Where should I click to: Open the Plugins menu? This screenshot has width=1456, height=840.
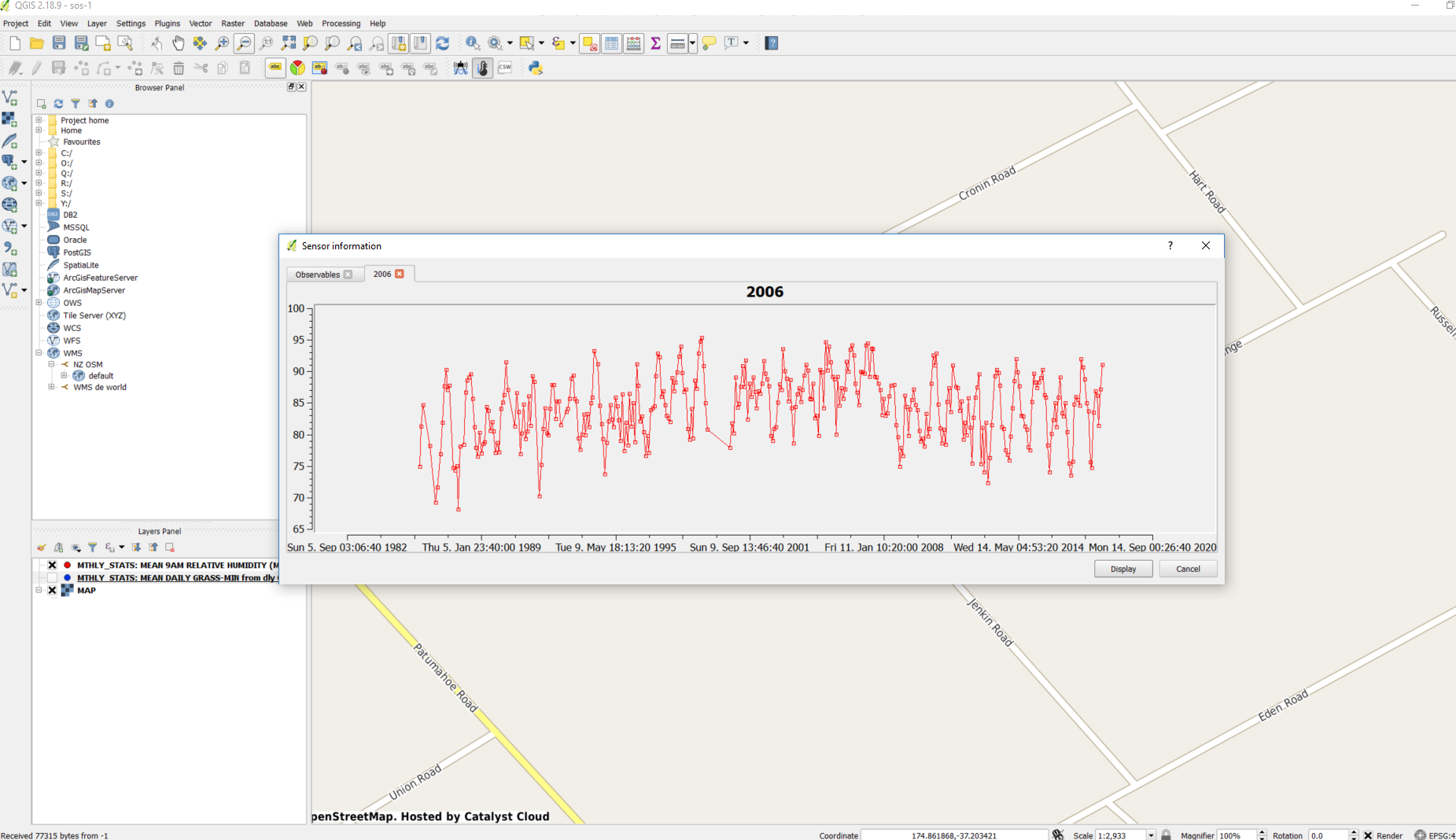(168, 24)
